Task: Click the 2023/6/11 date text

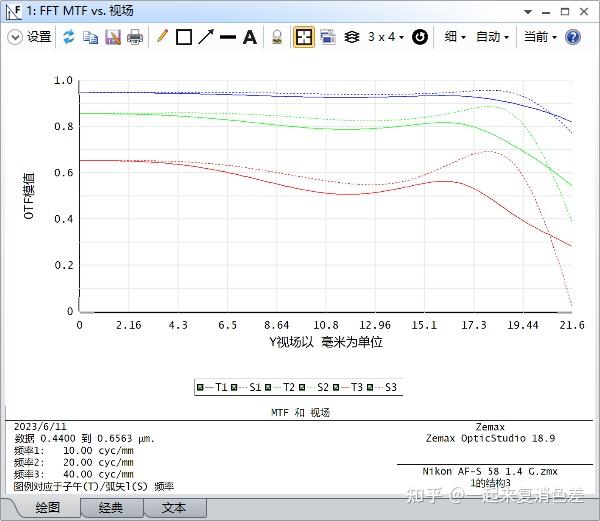Action: click(x=40, y=427)
